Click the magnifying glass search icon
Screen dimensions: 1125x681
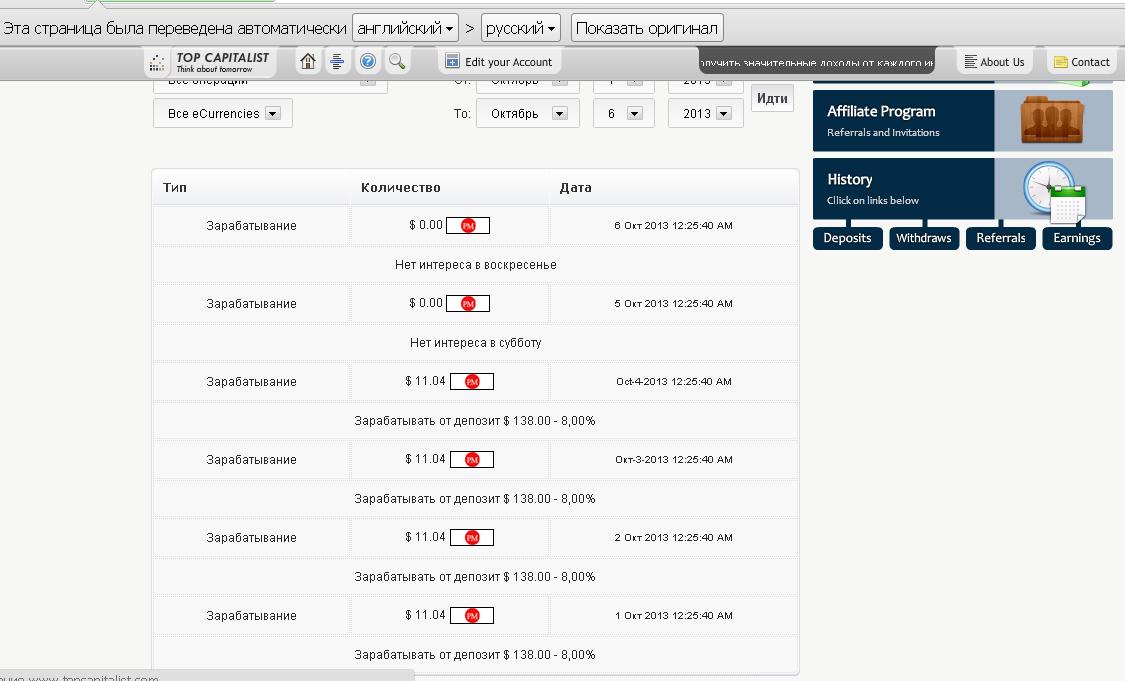[397, 62]
